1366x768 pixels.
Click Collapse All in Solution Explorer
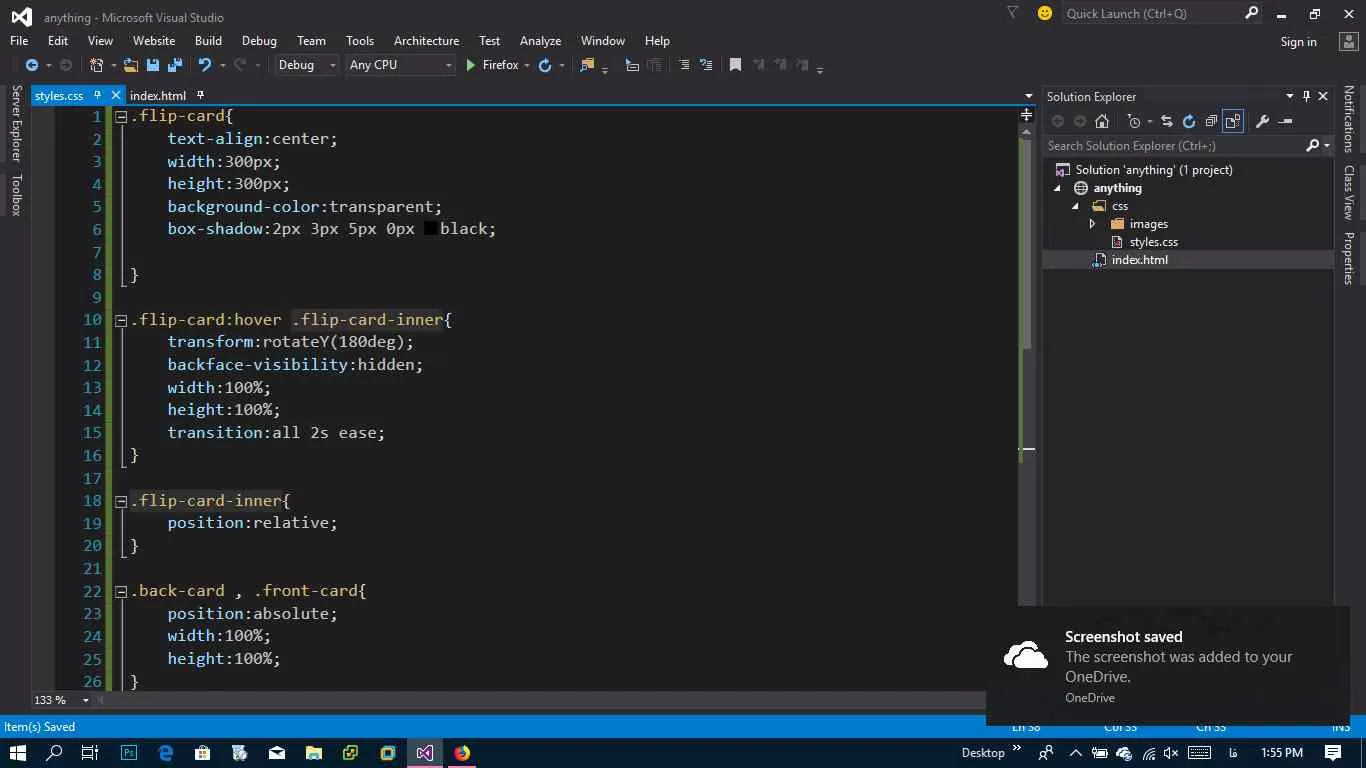(x=1211, y=121)
